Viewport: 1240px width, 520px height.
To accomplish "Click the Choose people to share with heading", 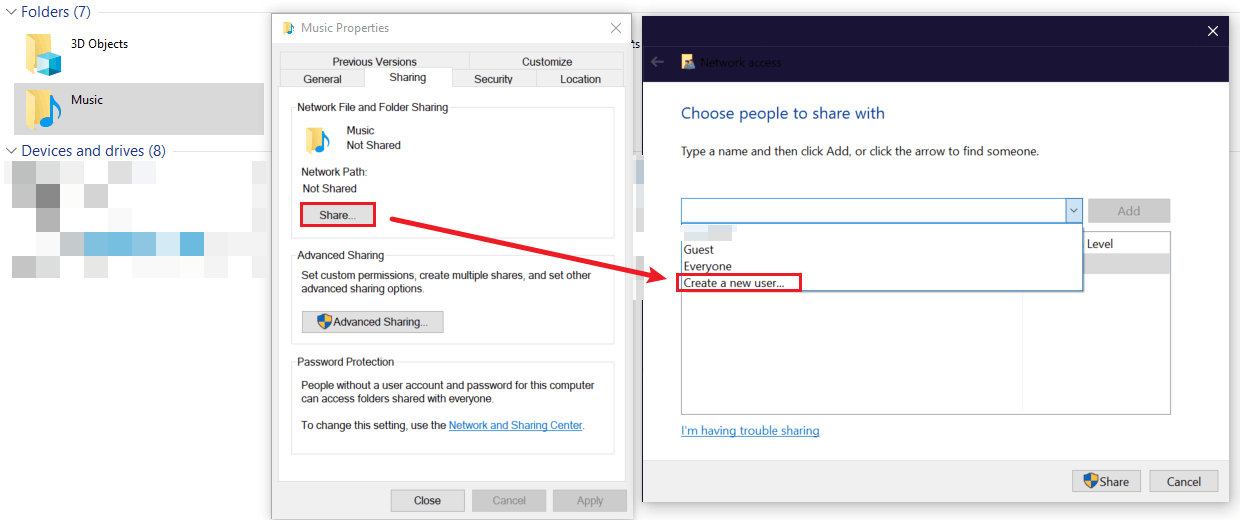I will (x=783, y=113).
